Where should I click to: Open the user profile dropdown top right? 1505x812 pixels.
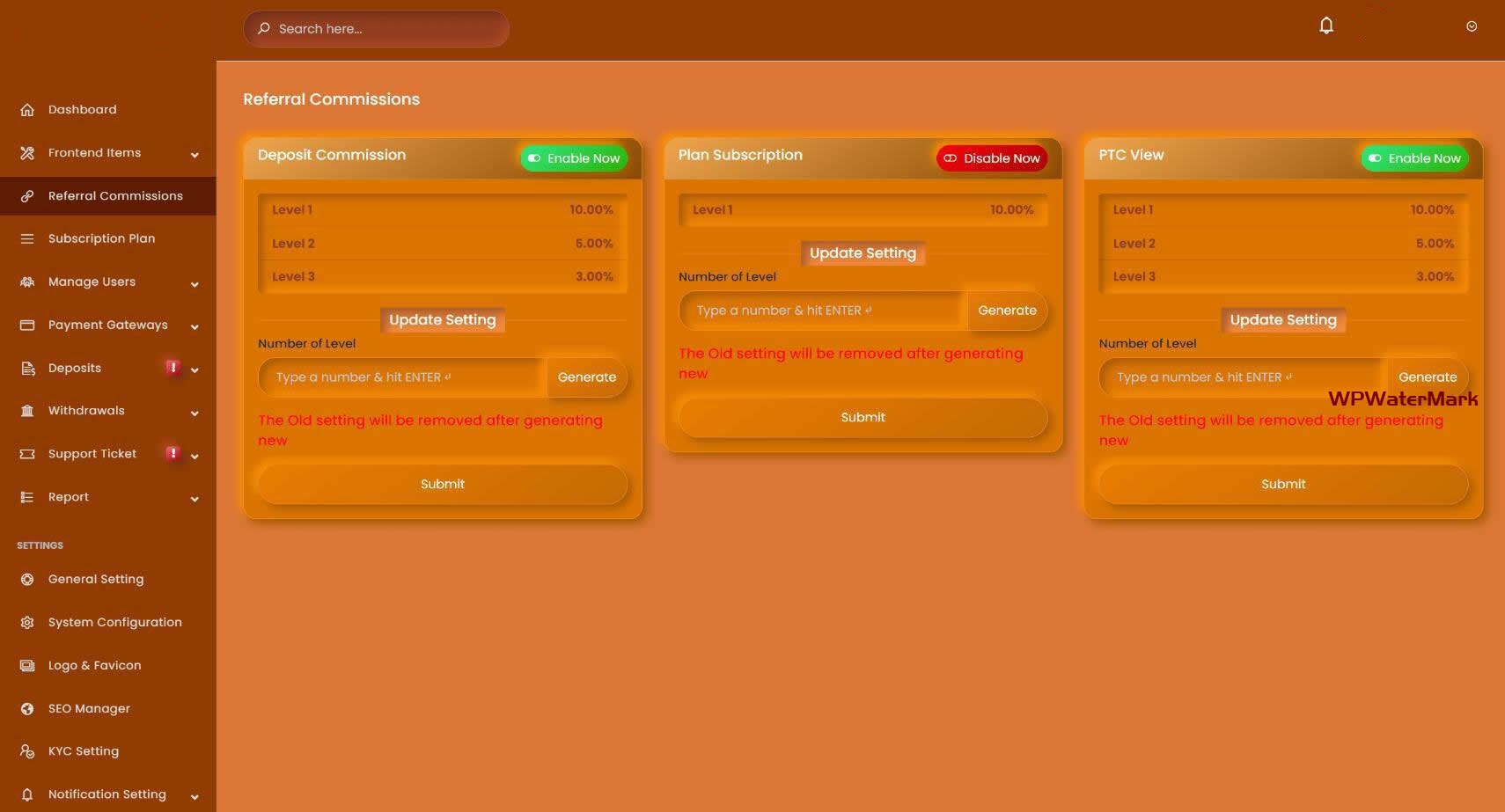point(1471,26)
